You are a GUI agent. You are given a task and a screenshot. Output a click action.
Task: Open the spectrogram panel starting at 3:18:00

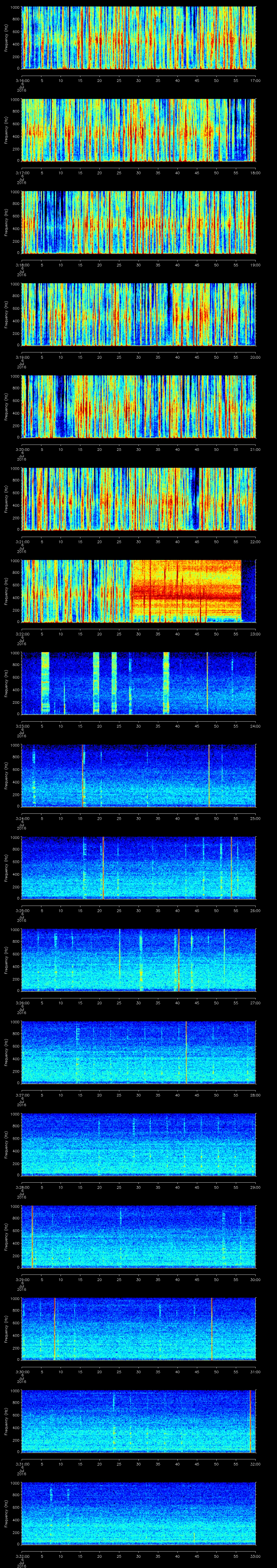[139, 222]
